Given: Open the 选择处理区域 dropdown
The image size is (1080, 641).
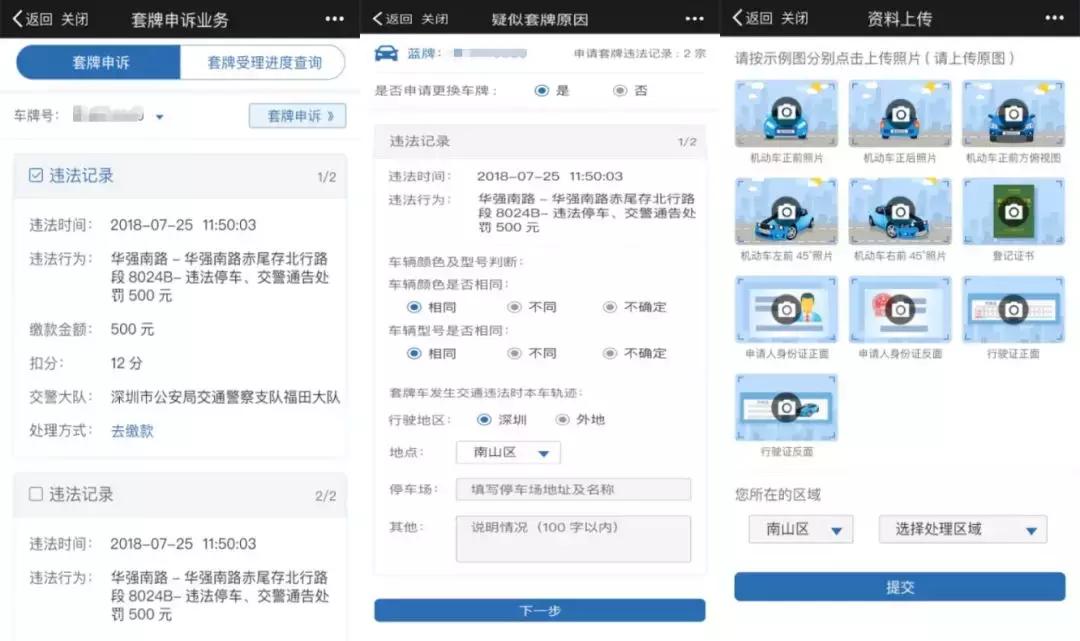Looking at the screenshot, I should [962, 529].
